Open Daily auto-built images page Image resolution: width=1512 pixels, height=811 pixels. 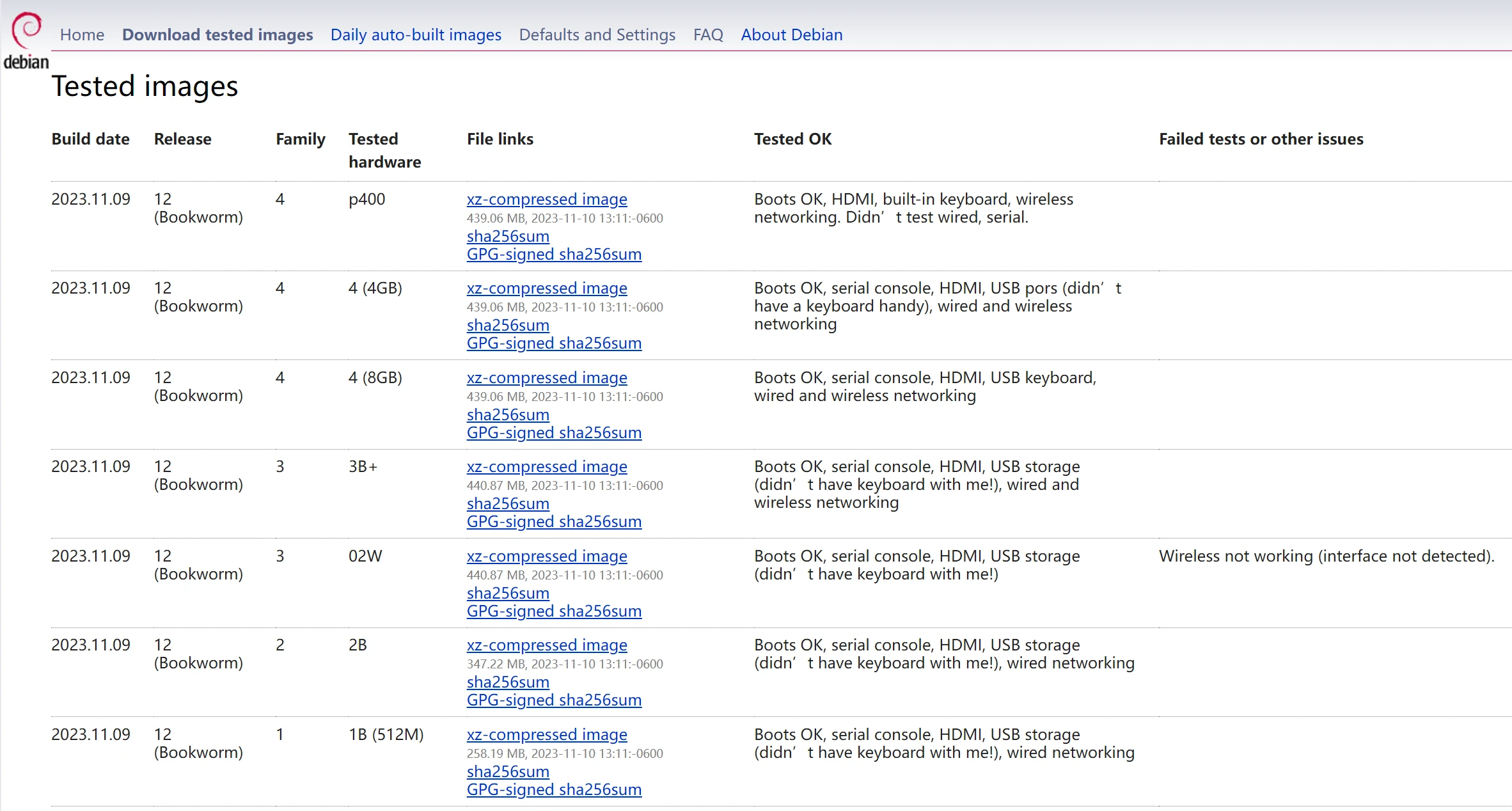click(416, 35)
